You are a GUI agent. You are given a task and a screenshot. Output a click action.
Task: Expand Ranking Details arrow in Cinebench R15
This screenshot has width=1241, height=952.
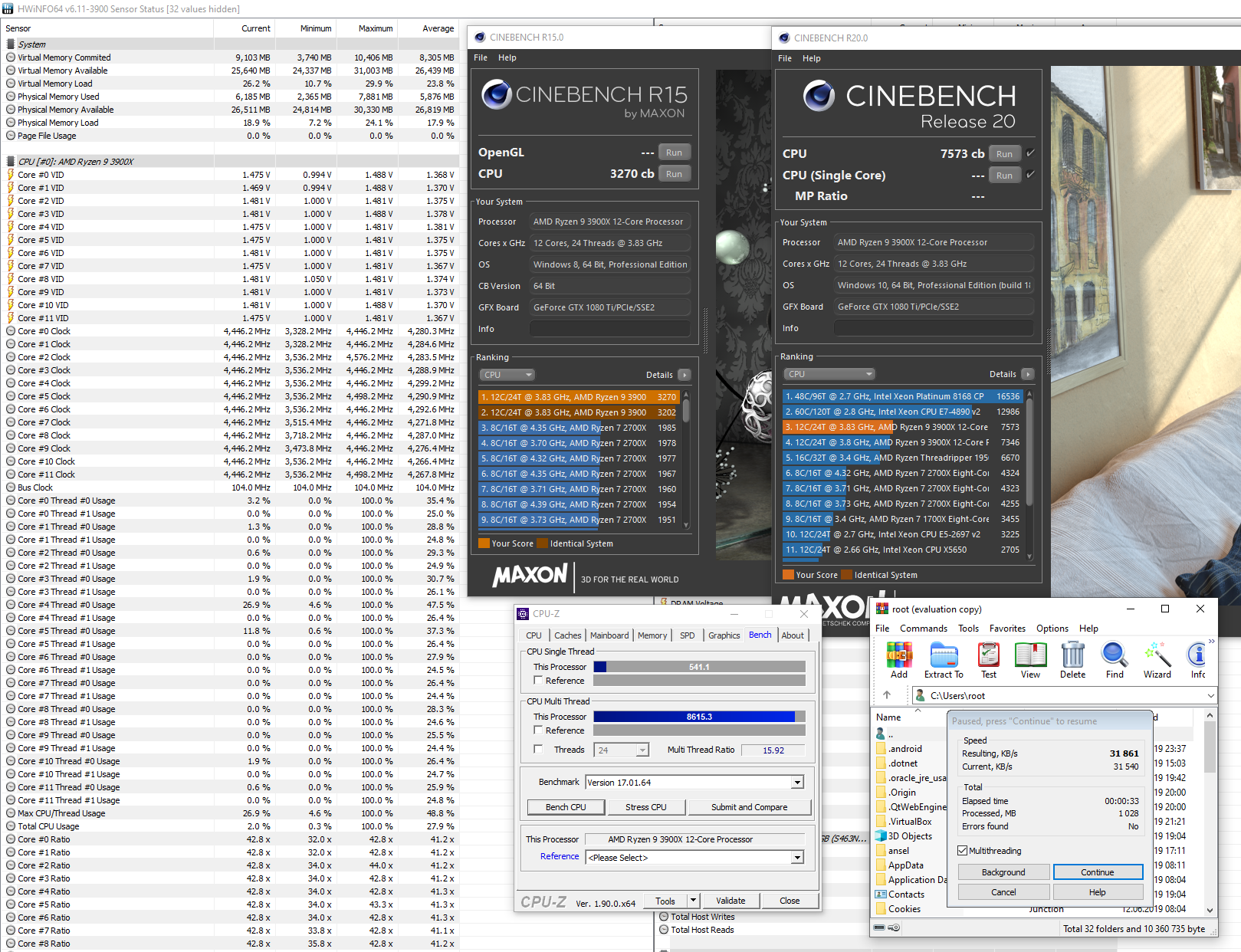point(684,375)
